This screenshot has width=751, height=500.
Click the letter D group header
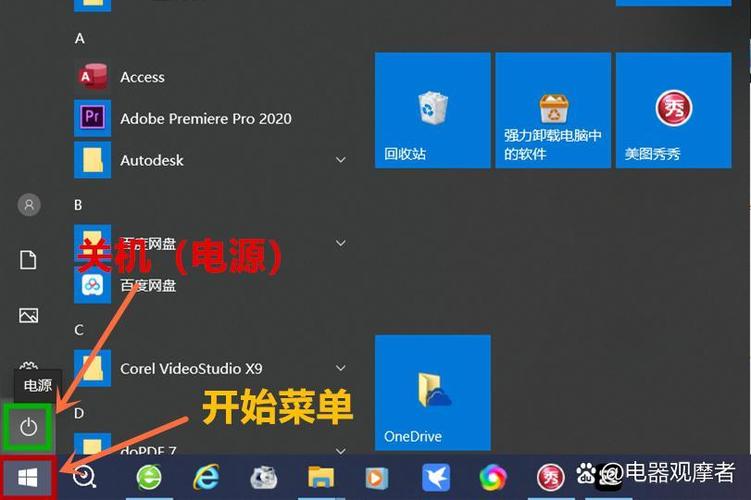point(79,413)
